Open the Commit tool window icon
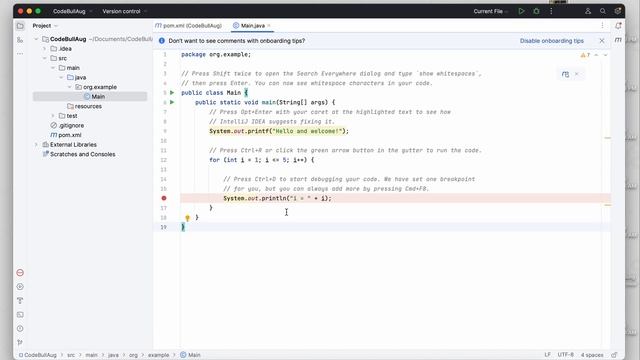The image size is (640, 360). tap(20, 40)
